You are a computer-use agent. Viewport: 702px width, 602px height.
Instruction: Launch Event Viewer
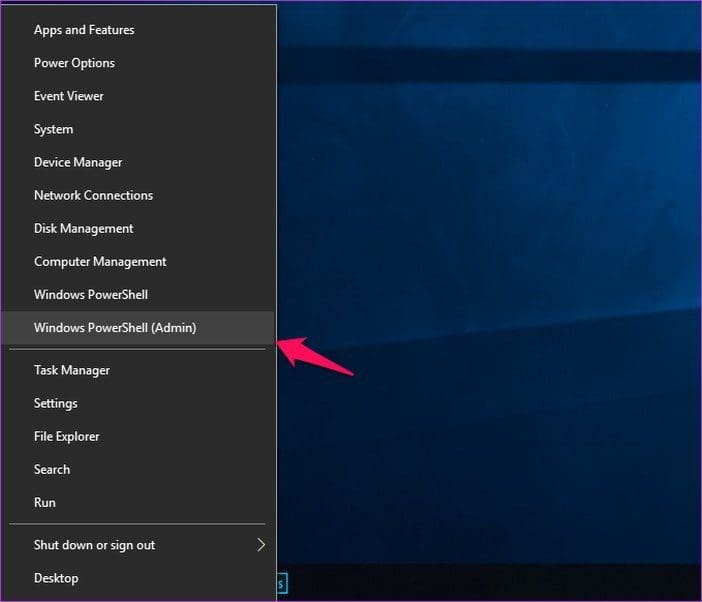pyautogui.click(x=138, y=96)
